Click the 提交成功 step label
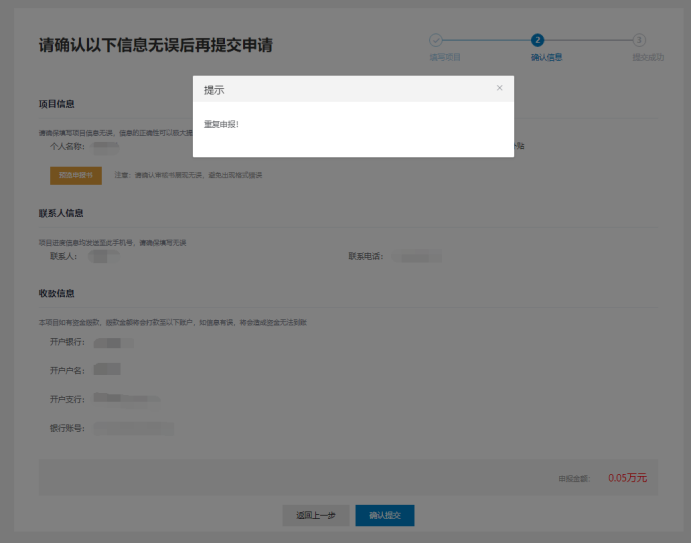This screenshot has height=544, width=692. pyautogui.click(x=648, y=57)
